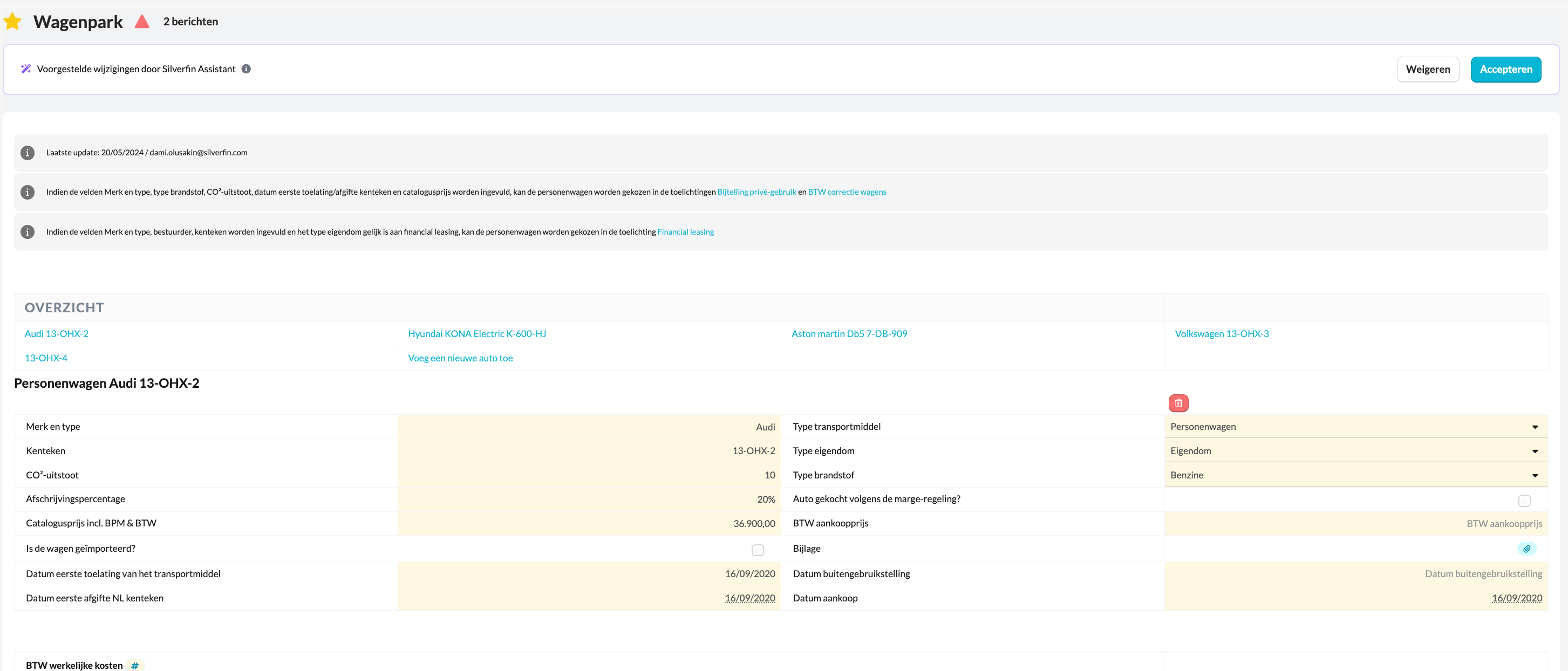Click the Bijlage paperclip attachment icon
Screen dimensions: 1568x671
[1526, 549]
